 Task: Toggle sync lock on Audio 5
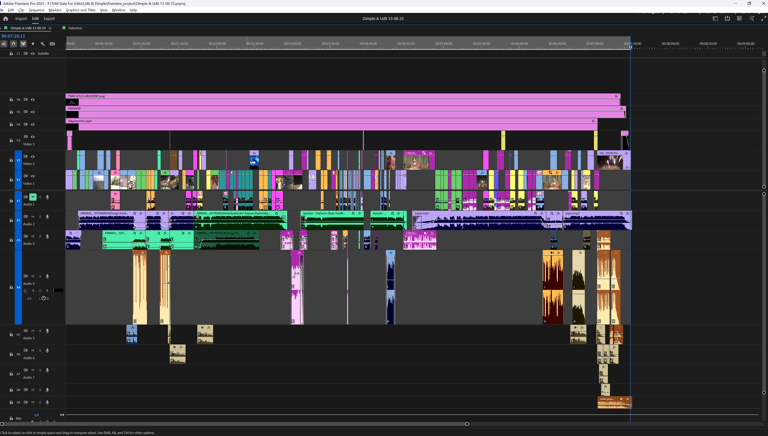coord(25,331)
